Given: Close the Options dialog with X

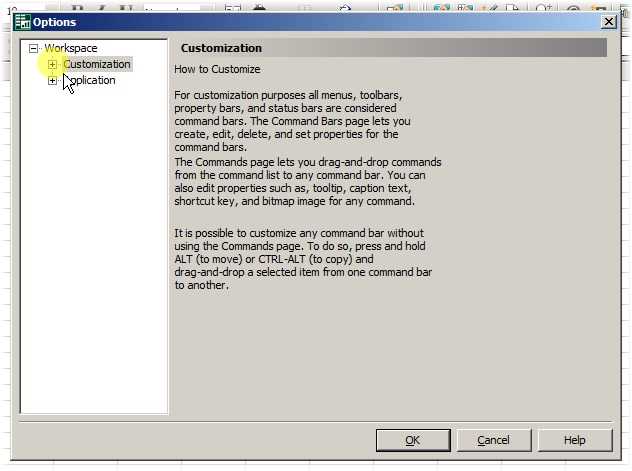Looking at the screenshot, I should (x=607, y=21).
